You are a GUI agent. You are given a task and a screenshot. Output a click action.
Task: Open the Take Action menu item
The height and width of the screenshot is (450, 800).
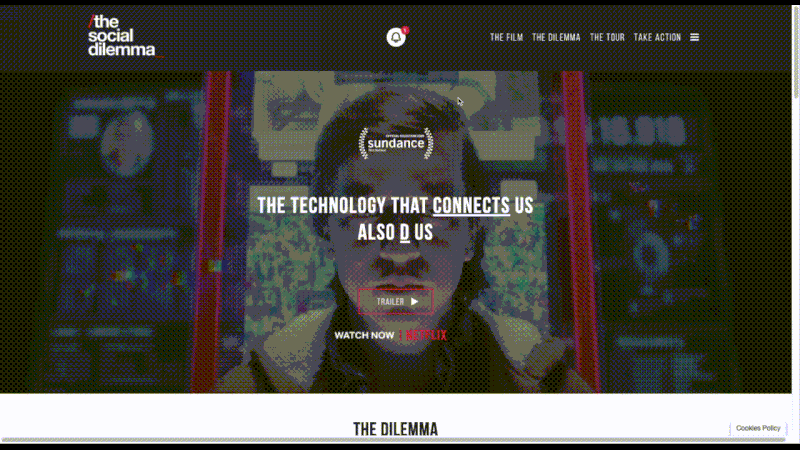click(x=657, y=37)
